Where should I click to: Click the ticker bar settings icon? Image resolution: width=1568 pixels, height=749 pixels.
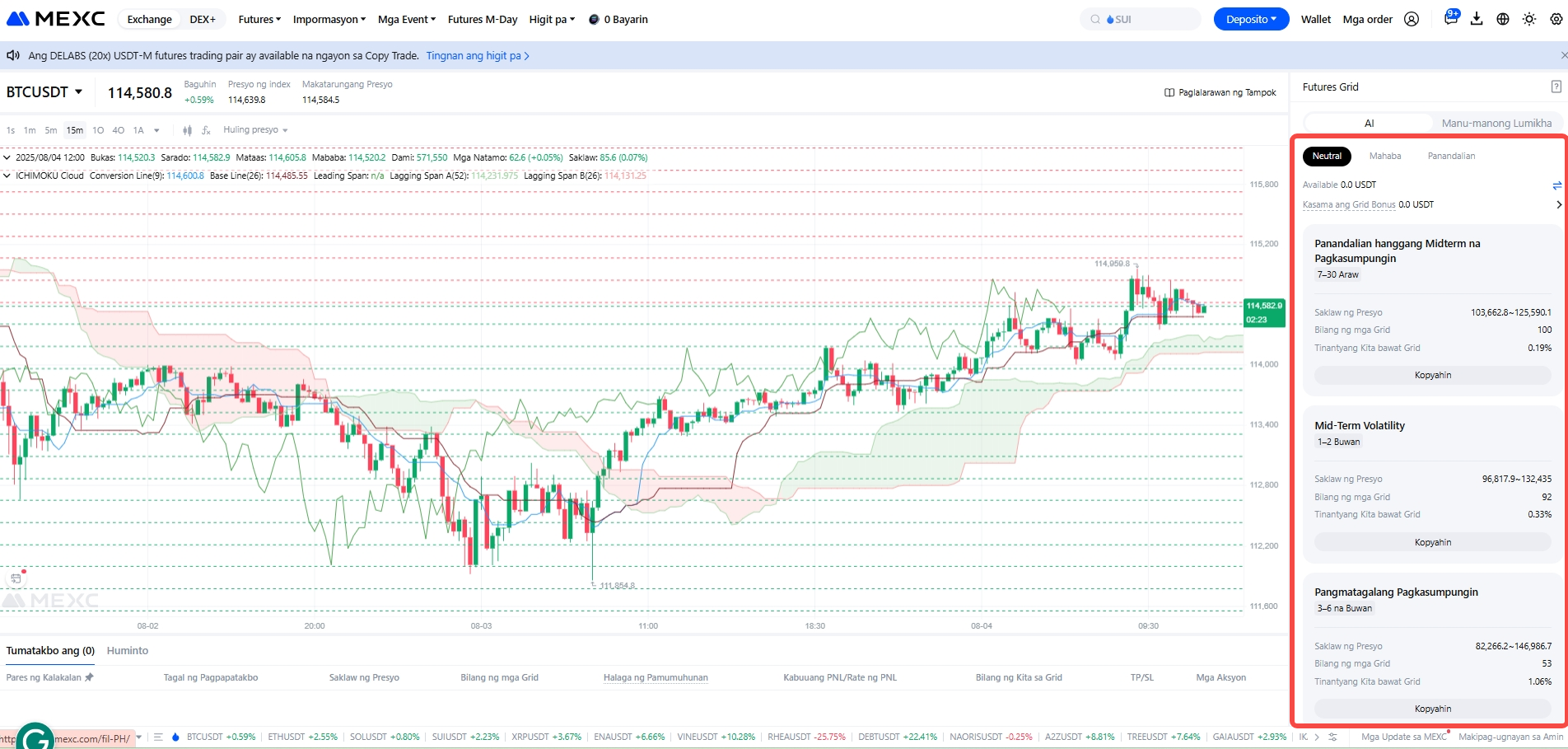(x=1332, y=737)
